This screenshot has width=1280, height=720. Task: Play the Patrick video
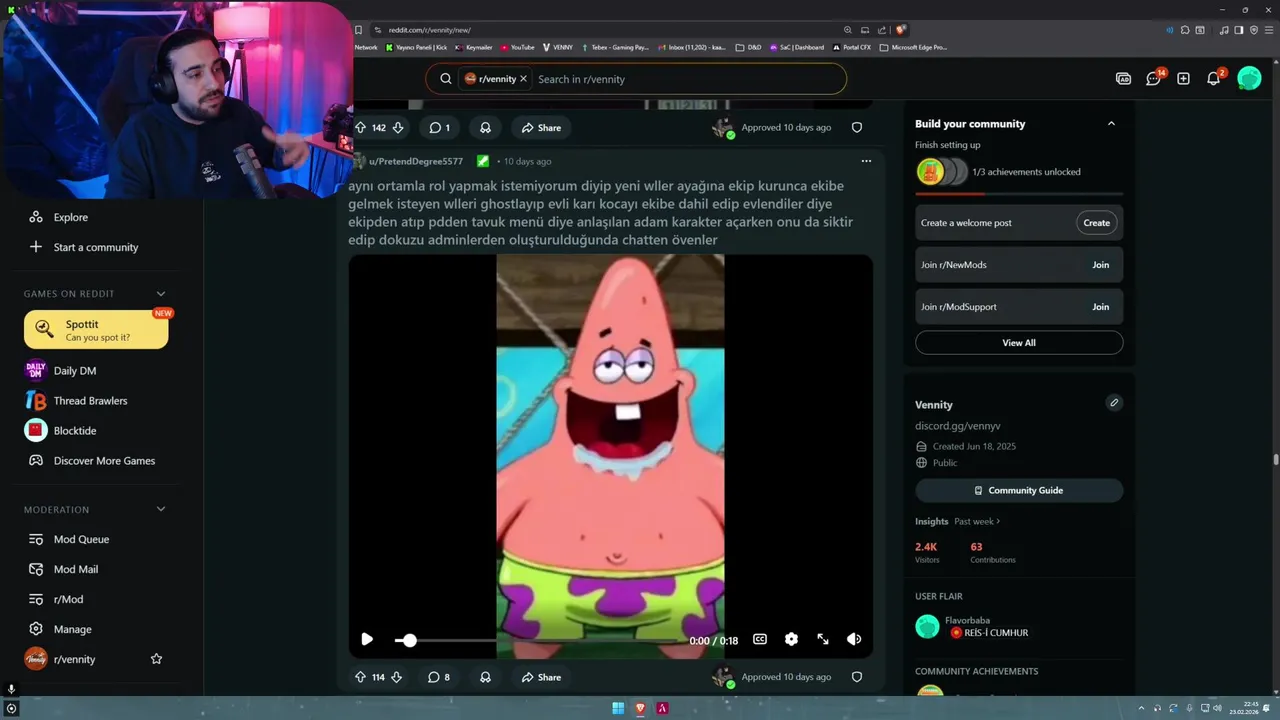(367, 639)
